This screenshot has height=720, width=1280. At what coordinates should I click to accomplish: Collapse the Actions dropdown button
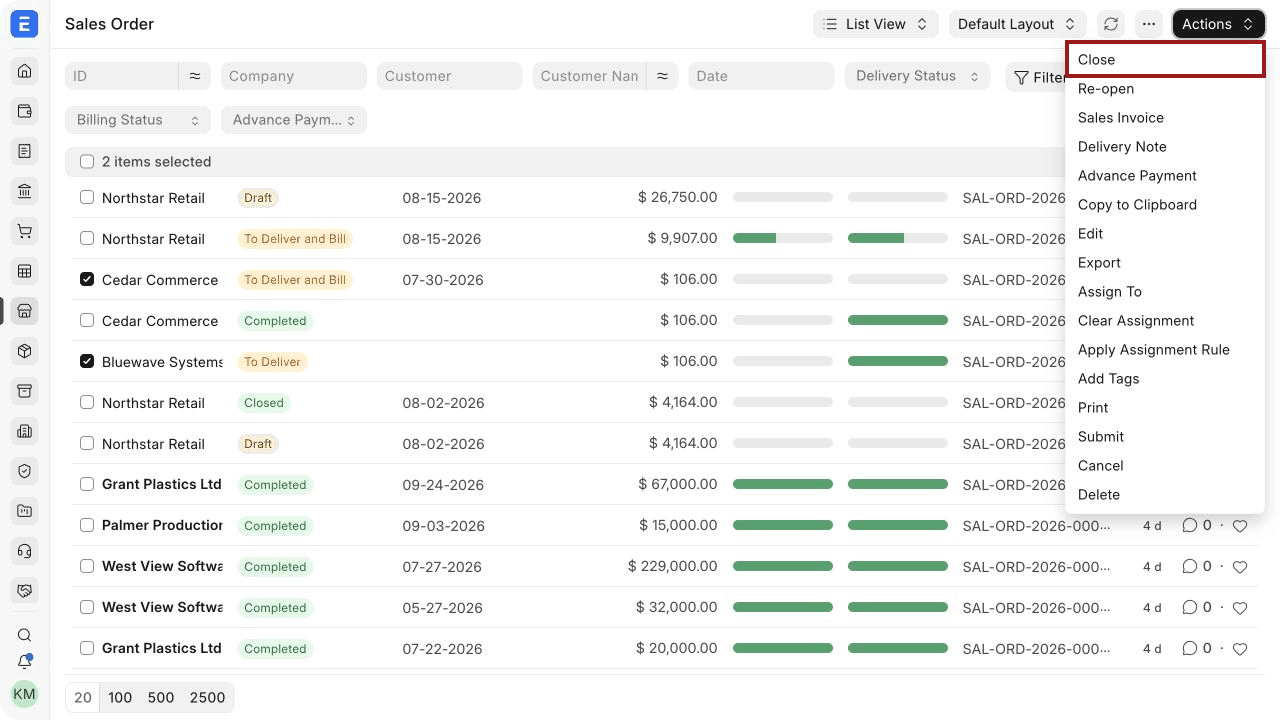click(1218, 24)
